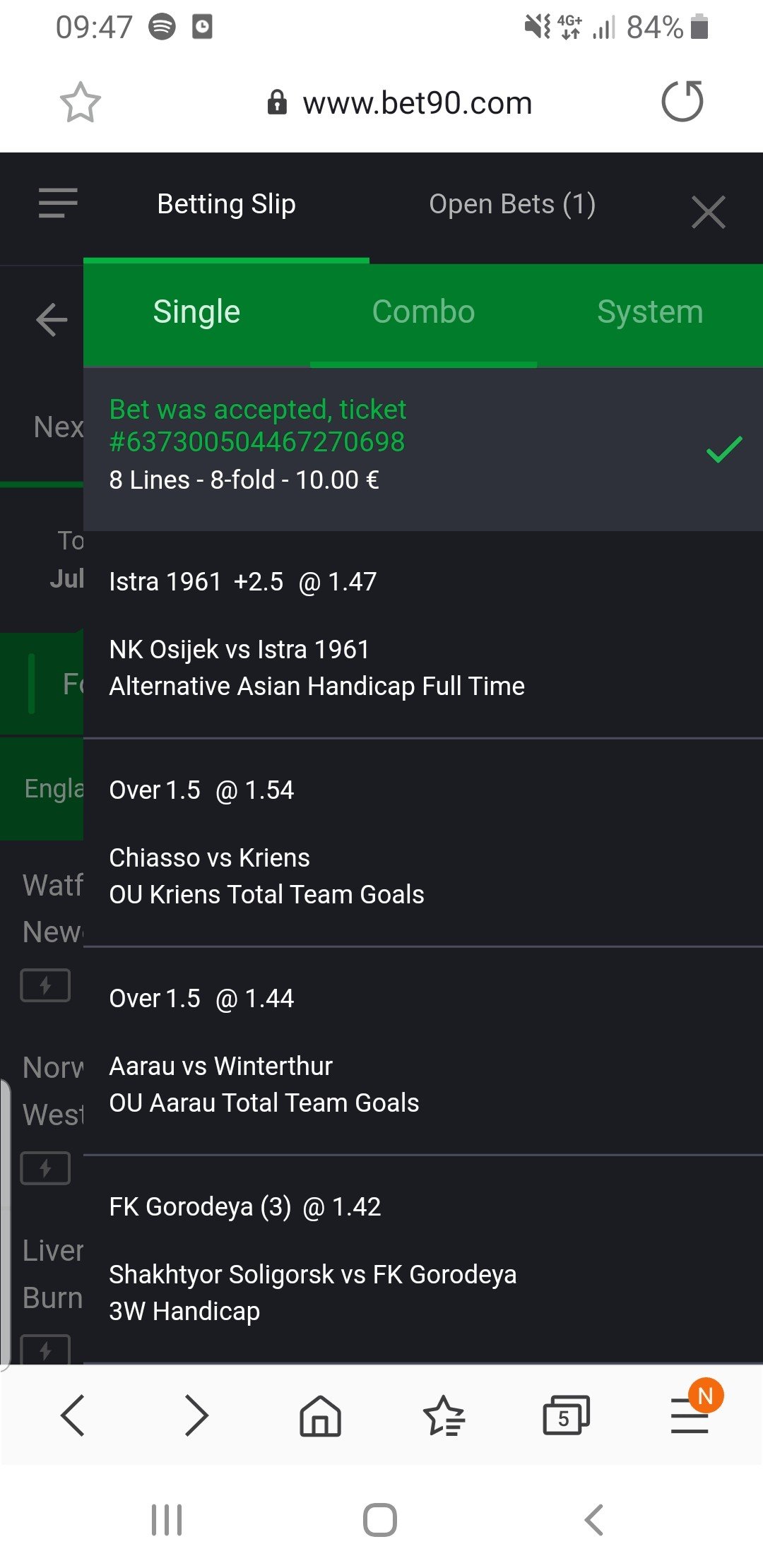Reload the bet90 page
Screen dimensions: 763x1568
click(682, 102)
